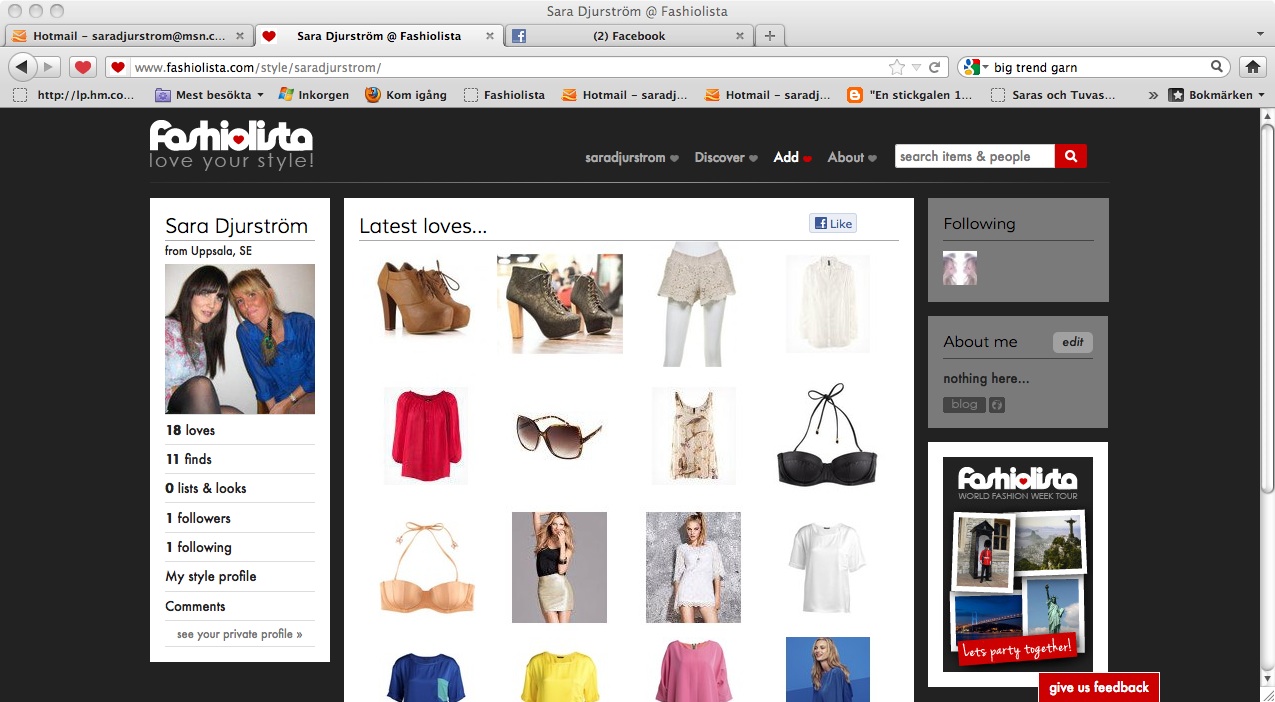1275x702 pixels.
Task: Open the 'Inkorgen' bookmark
Action: 313,95
